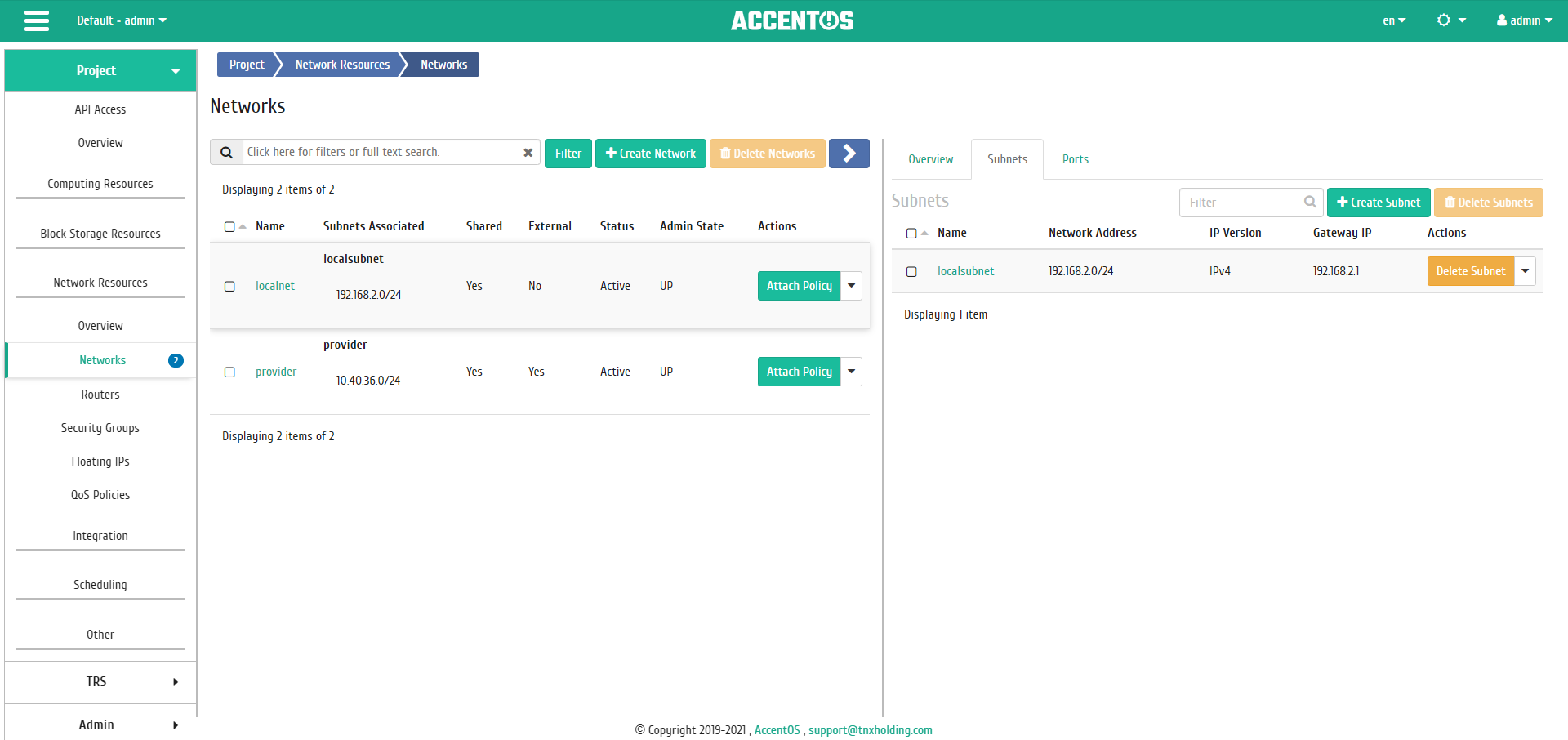1568x740 pixels.
Task: Switch to the Overview tab in details panel
Action: (x=930, y=159)
